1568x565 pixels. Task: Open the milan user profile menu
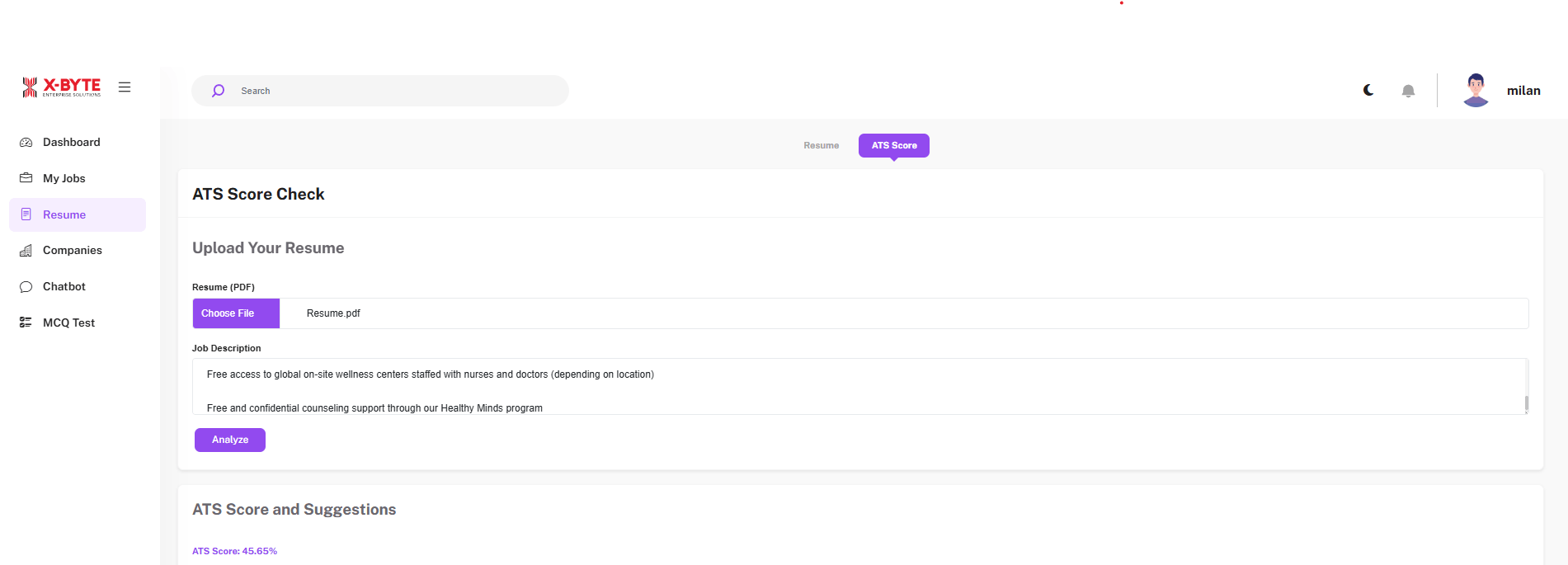coord(1523,91)
